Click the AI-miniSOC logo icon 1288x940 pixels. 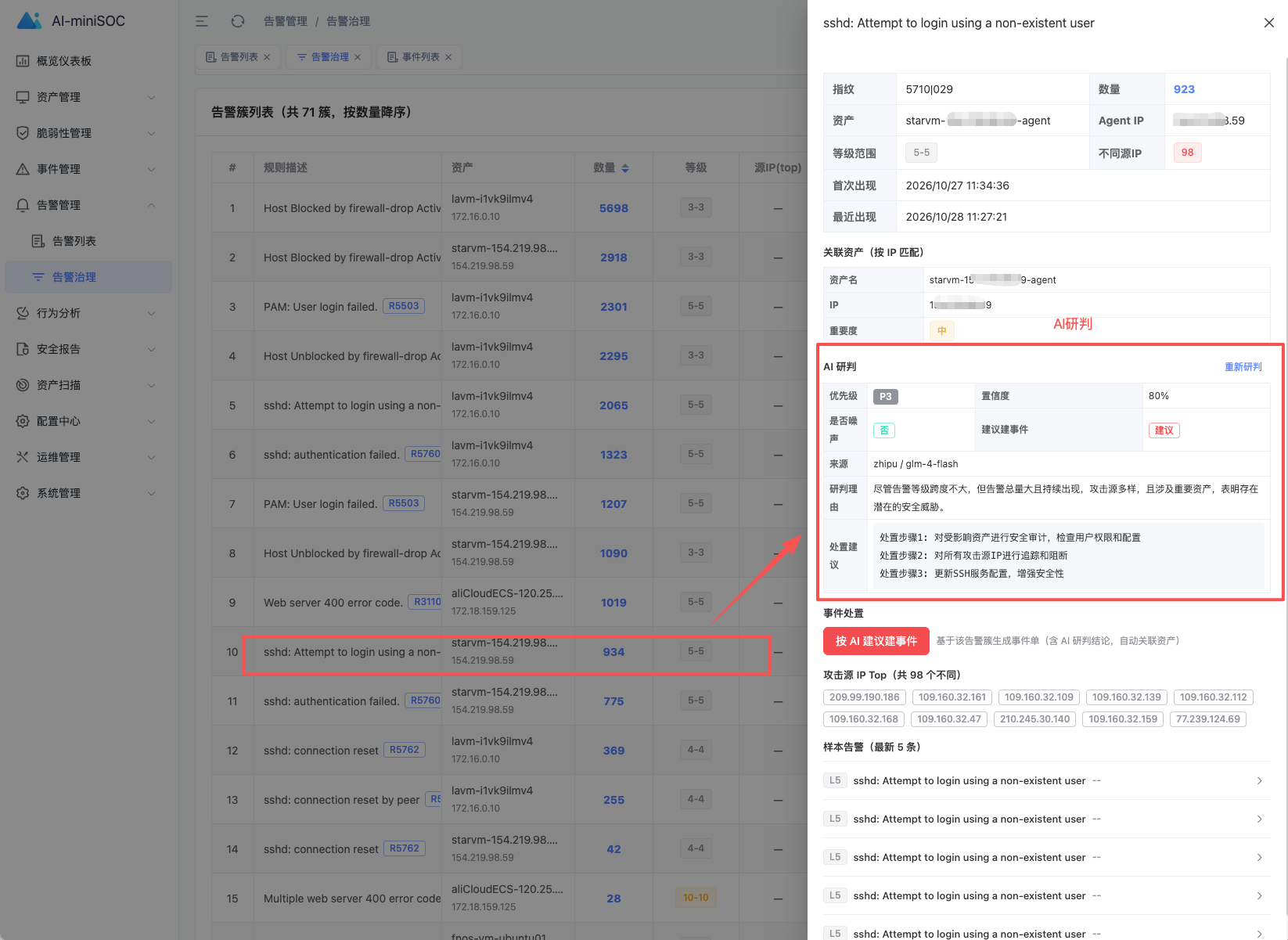coord(29,20)
